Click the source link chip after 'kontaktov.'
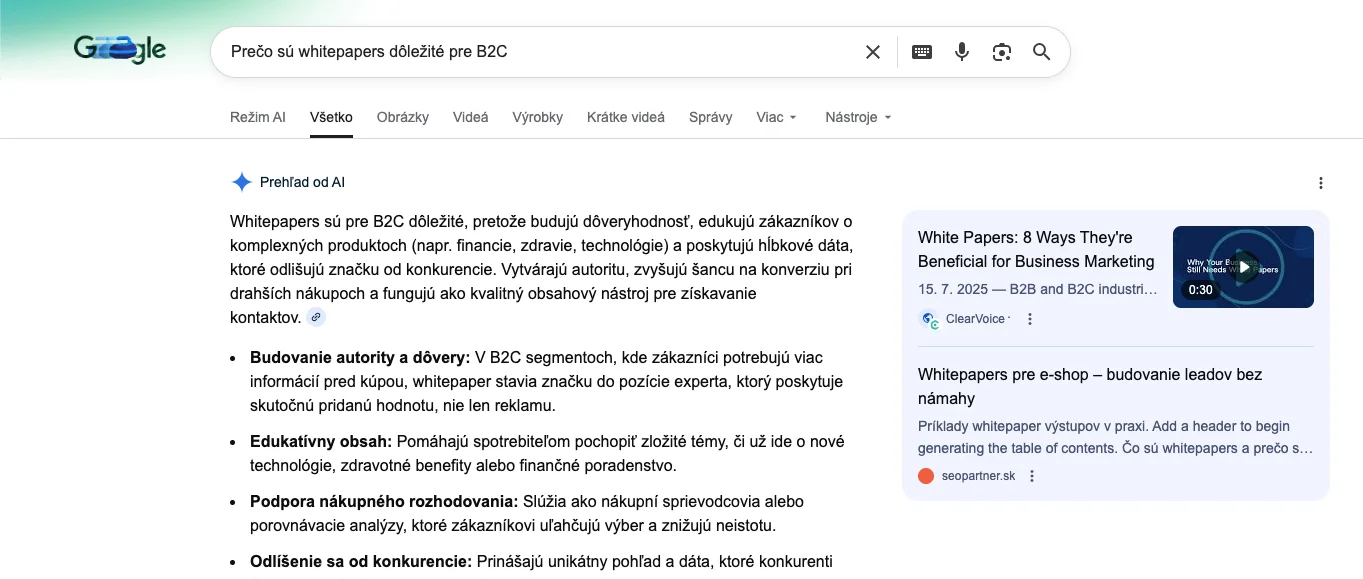 coord(316,318)
